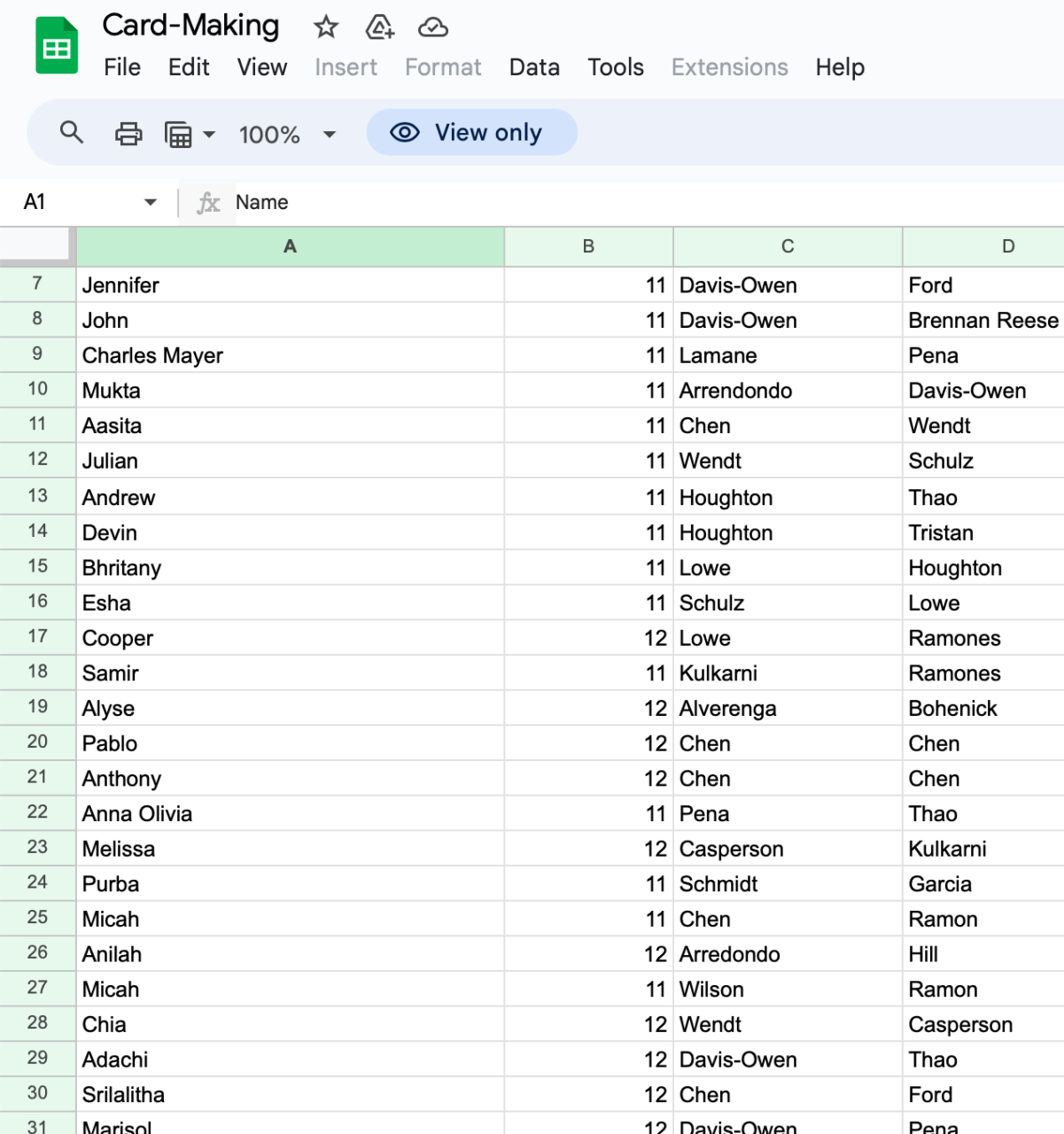Select column C header
The height and width of the screenshot is (1134, 1064).
pos(788,246)
